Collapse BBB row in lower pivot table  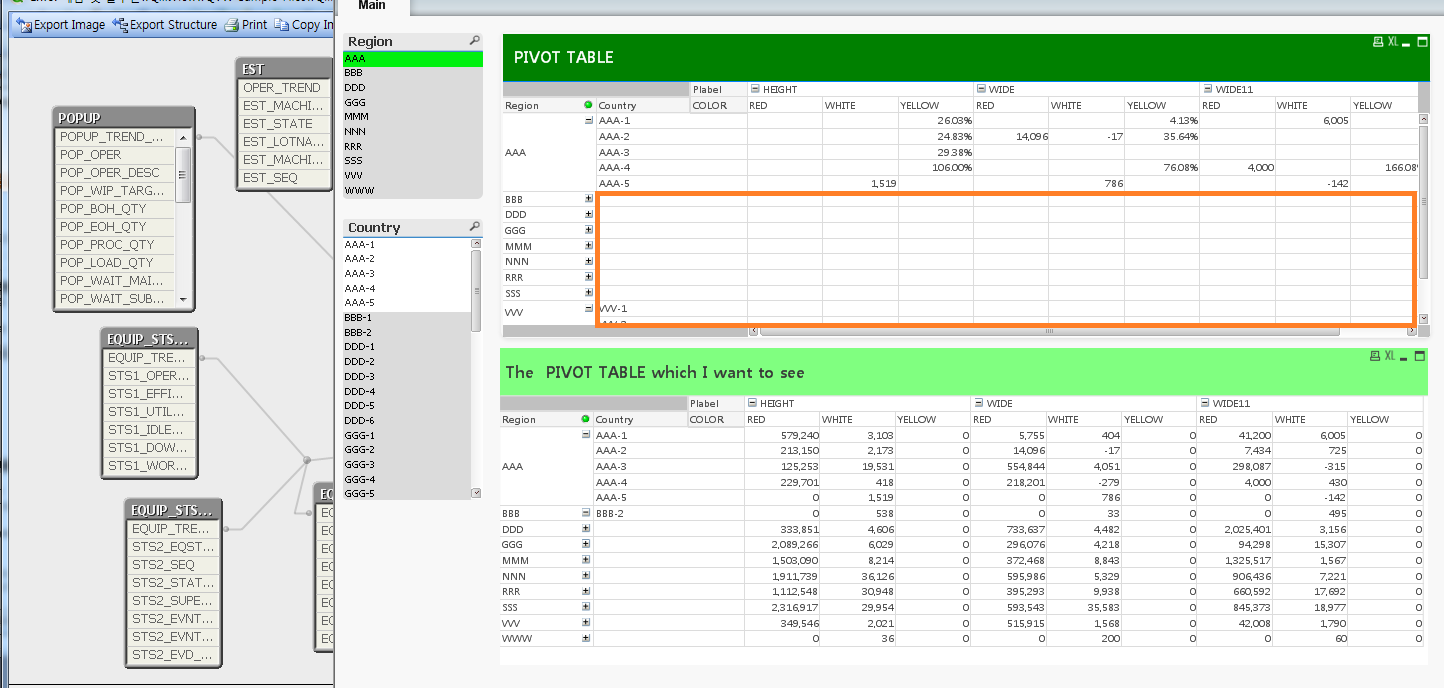click(x=586, y=513)
